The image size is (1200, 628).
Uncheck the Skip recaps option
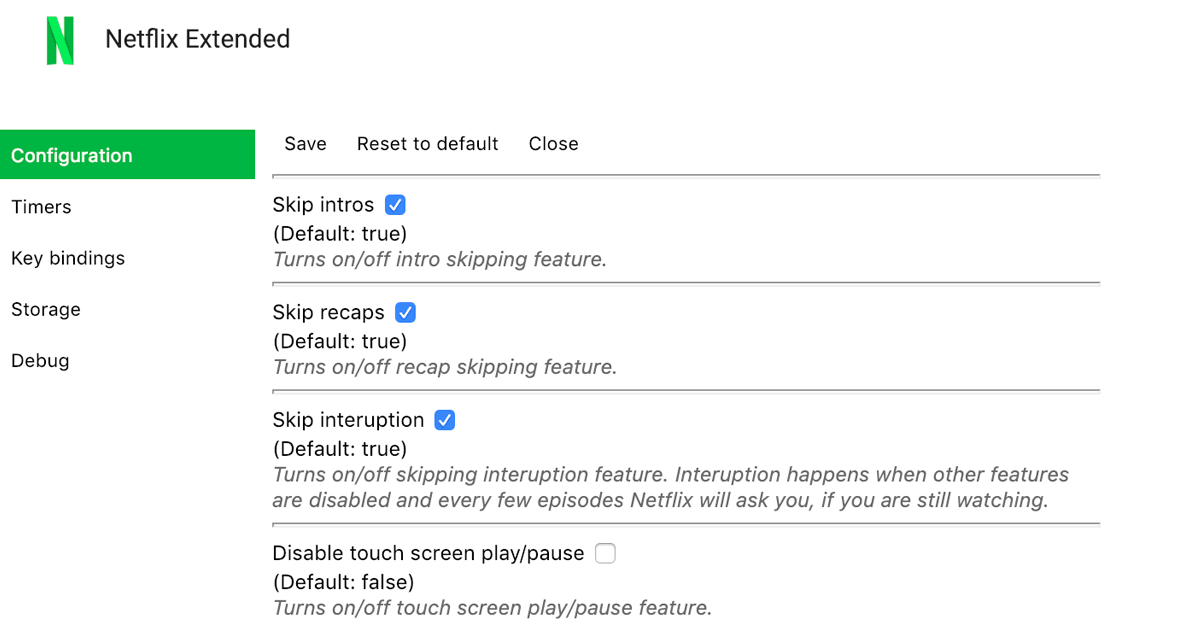[x=405, y=312]
